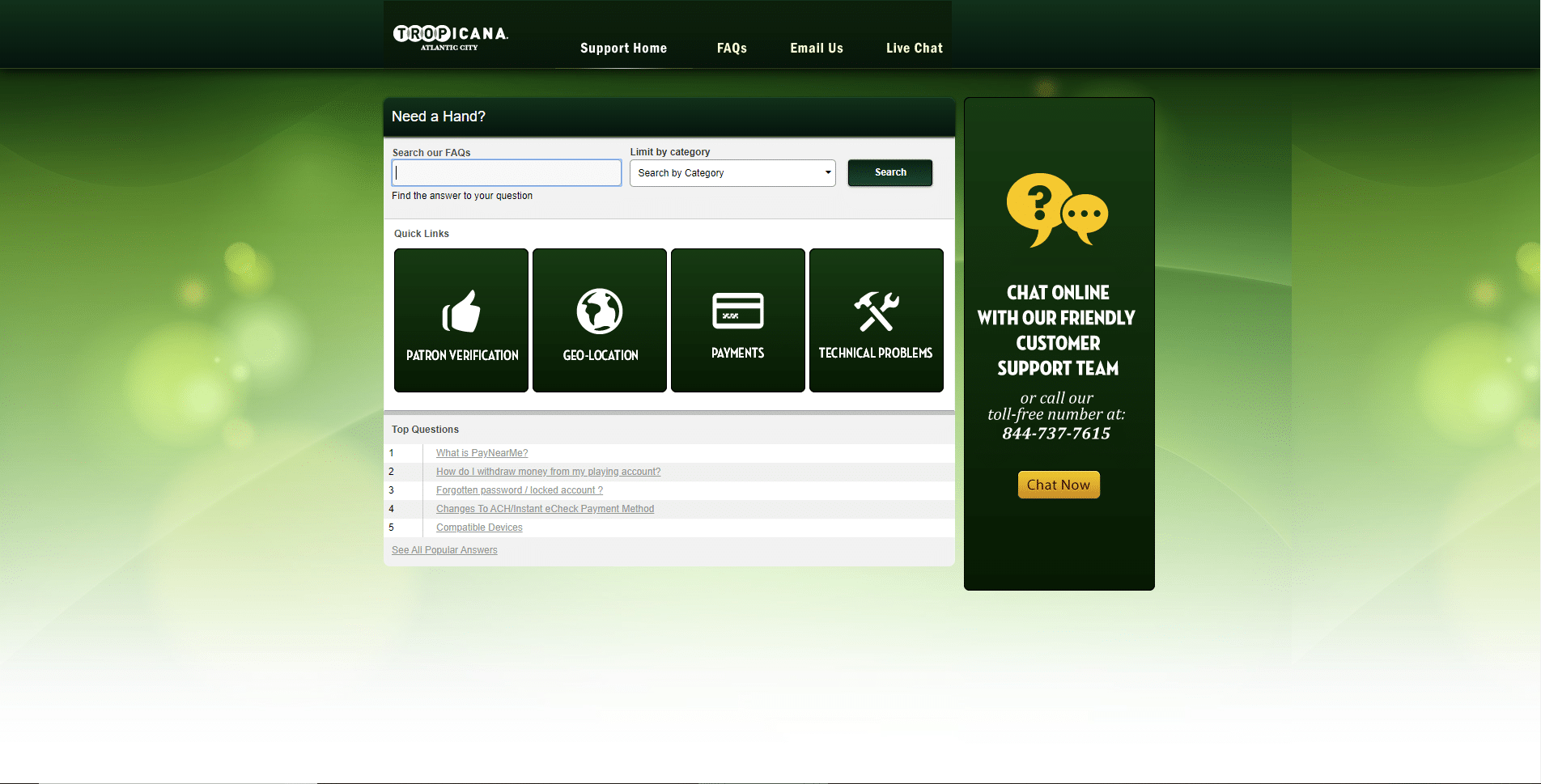This screenshot has height=784, width=1541.
Task: Click the Search button
Action: click(890, 172)
